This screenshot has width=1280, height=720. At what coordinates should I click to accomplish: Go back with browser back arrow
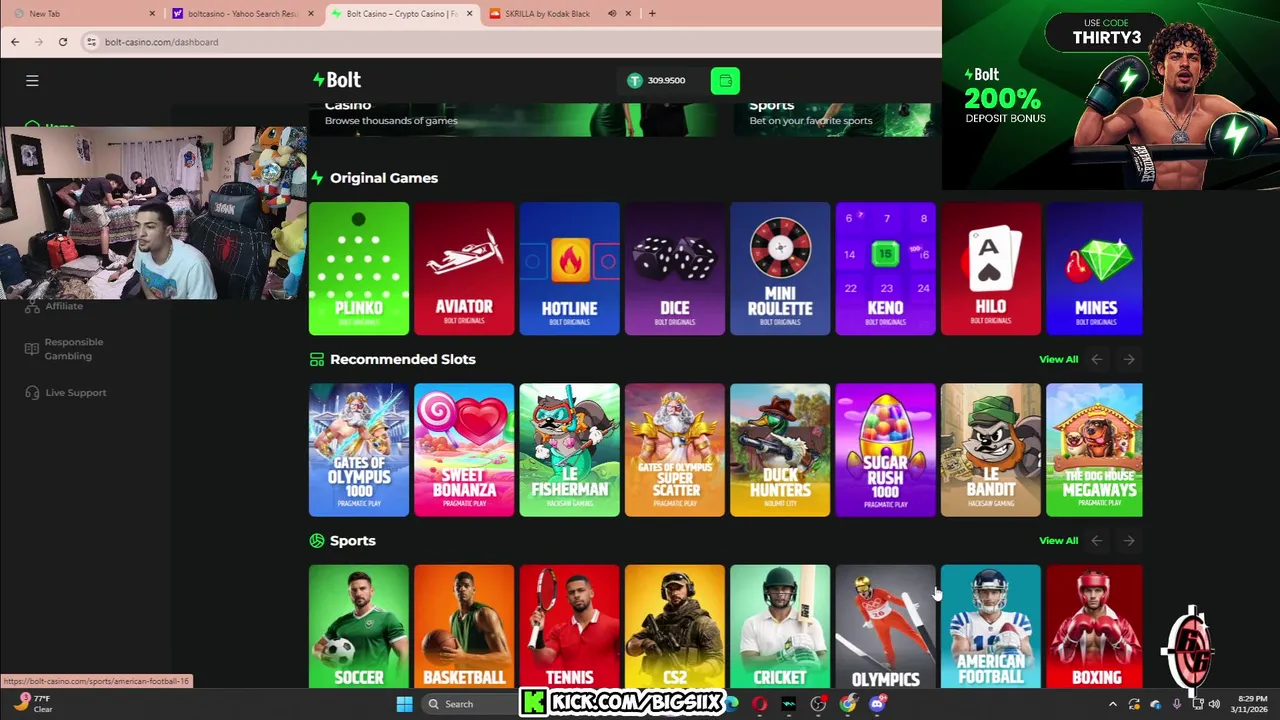click(15, 42)
